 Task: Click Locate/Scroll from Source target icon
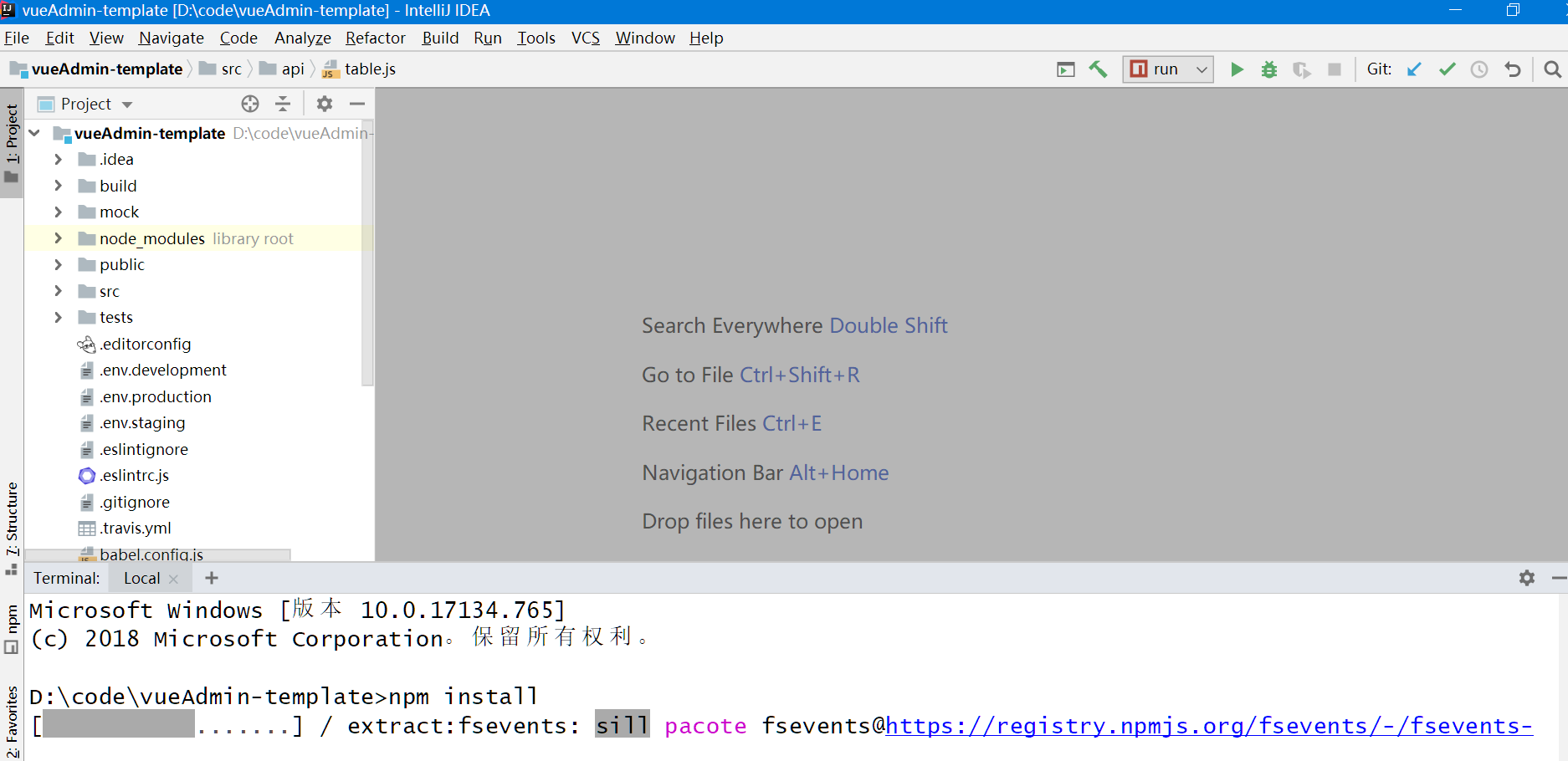click(250, 104)
